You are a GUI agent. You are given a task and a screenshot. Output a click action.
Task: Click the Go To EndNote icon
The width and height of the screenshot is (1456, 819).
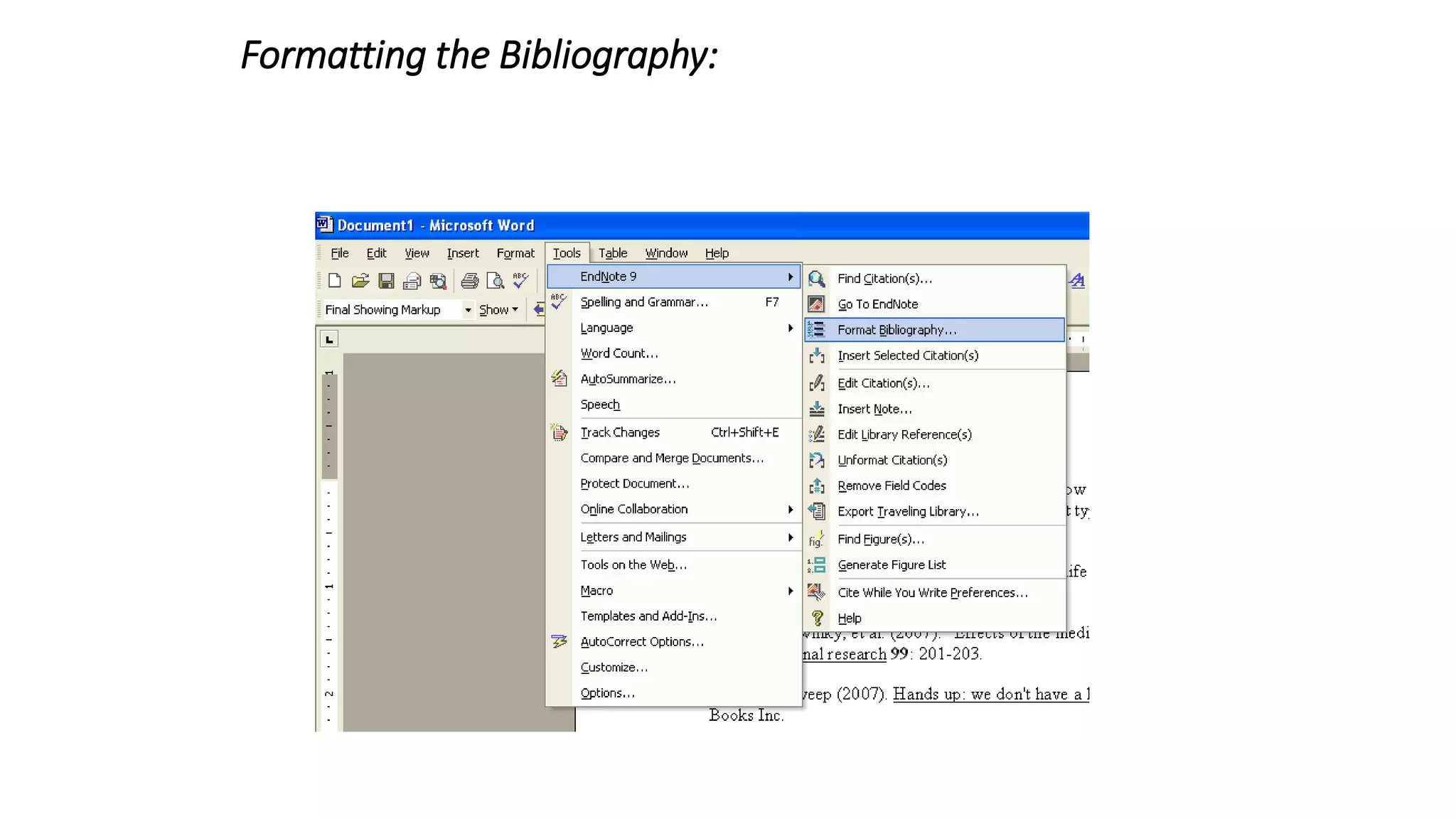tap(817, 304)
